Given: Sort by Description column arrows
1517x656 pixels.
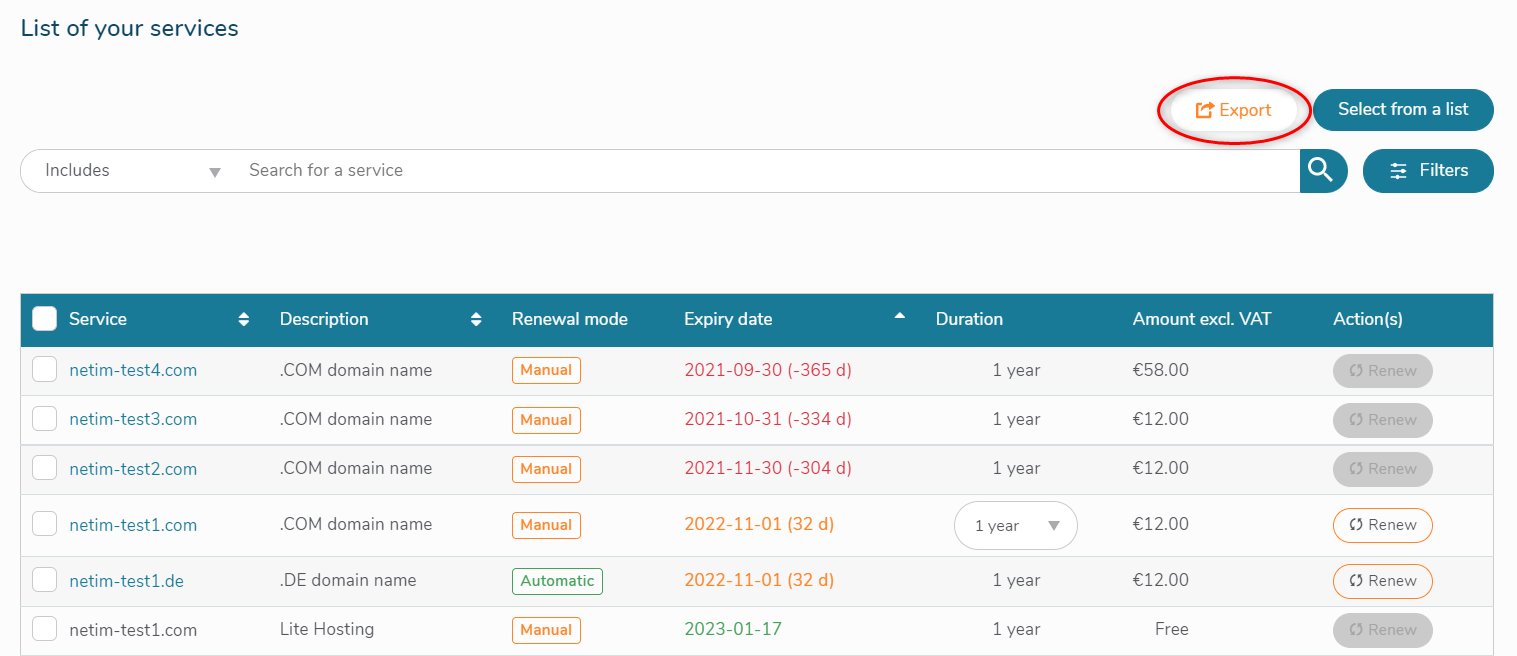Looking at the screenshot, I should [x=476, y=320].
